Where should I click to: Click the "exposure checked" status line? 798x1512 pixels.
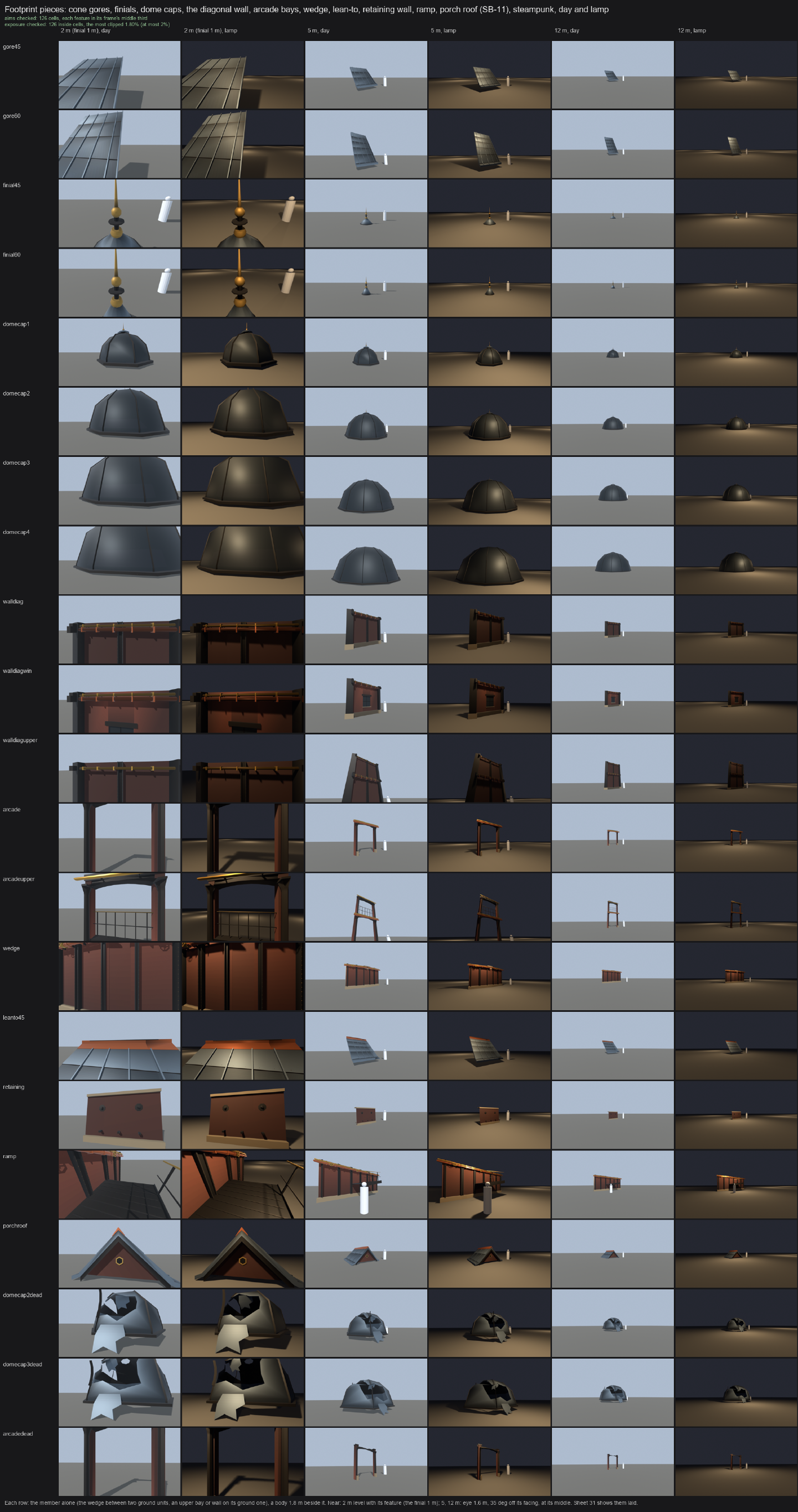point(87,25)
